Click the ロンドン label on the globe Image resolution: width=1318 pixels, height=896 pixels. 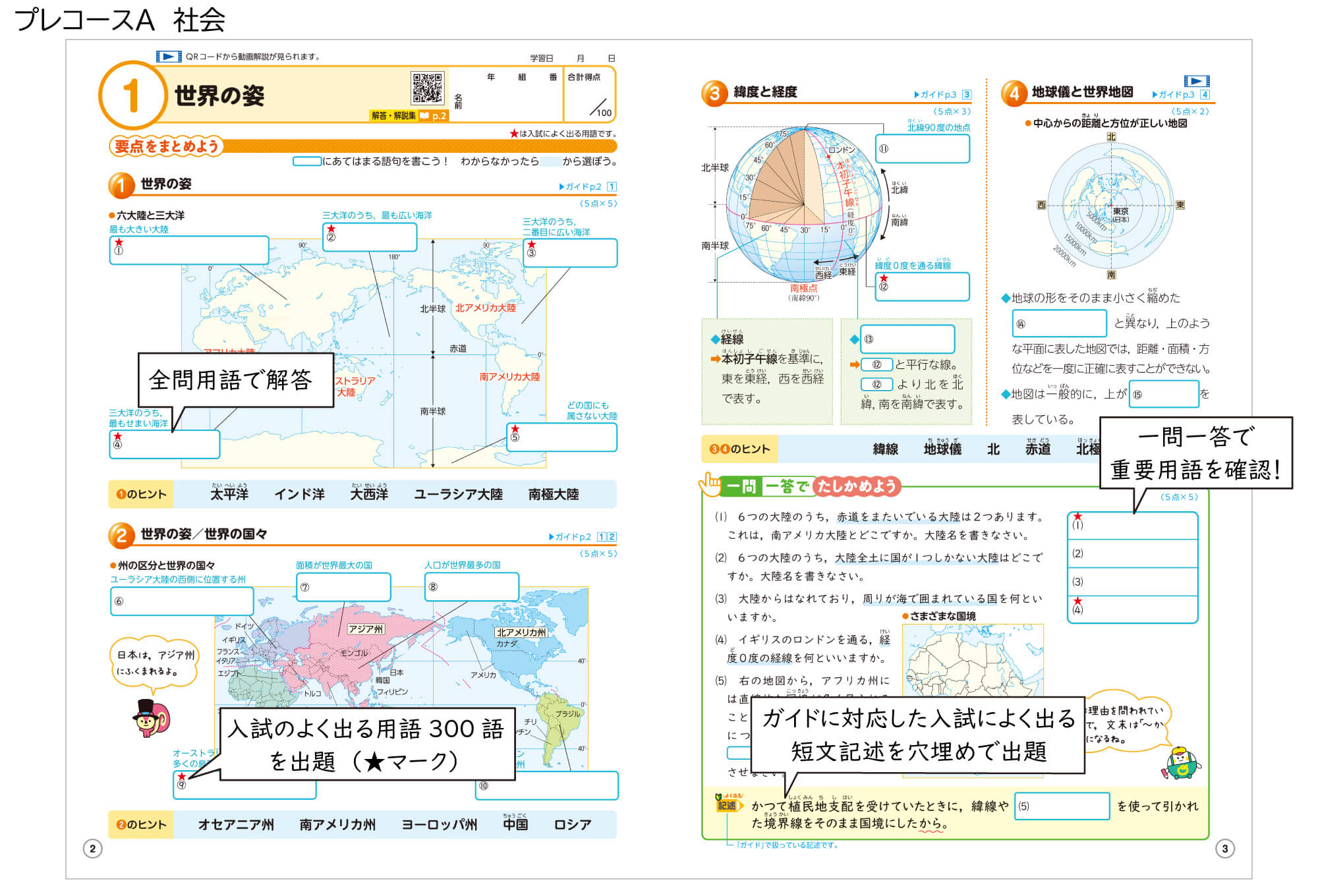(842, 150)
